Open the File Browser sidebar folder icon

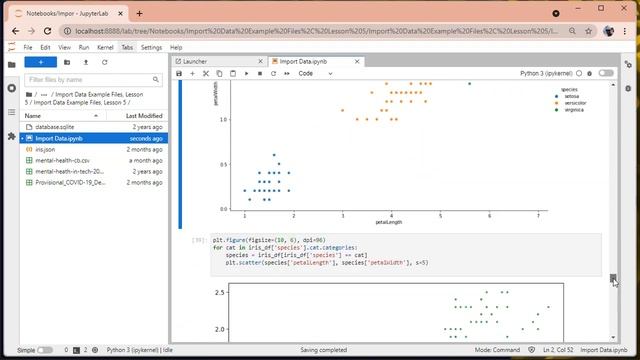tap(12, 64)
